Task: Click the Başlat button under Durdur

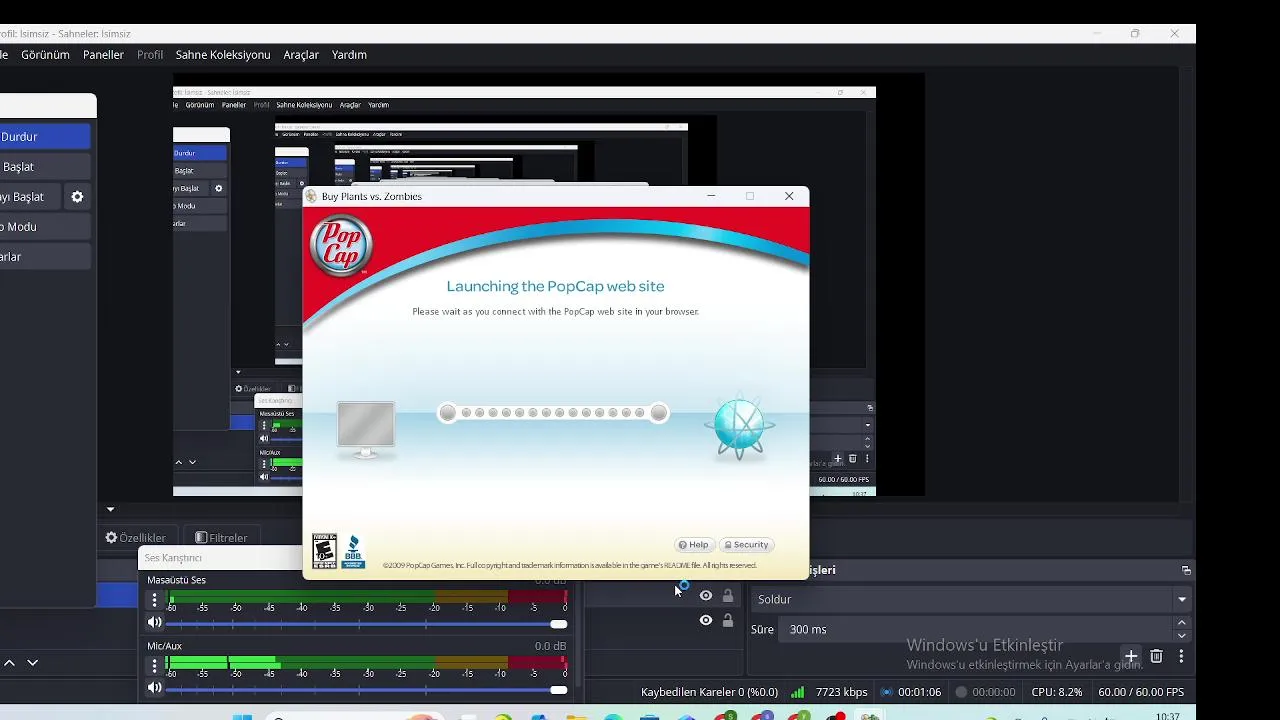Action: [x=45, y=167]
